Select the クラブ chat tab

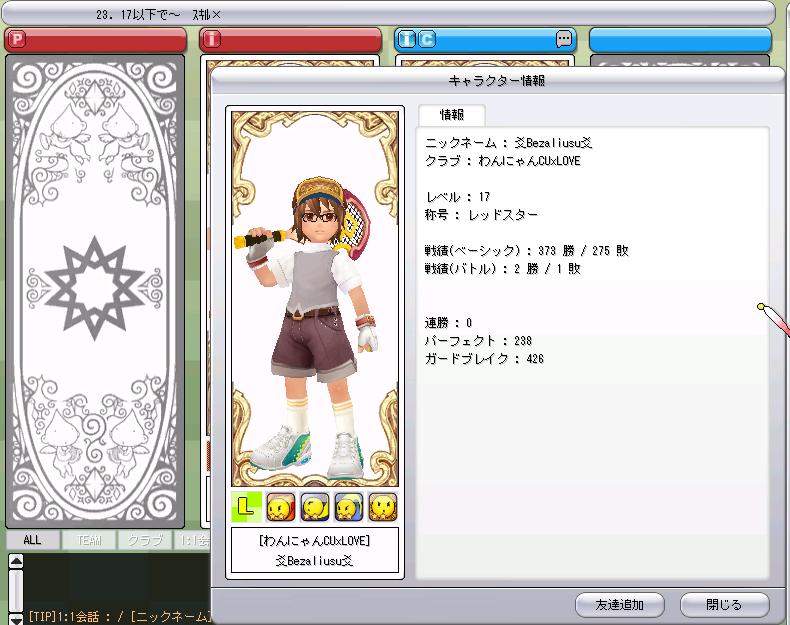145,539
